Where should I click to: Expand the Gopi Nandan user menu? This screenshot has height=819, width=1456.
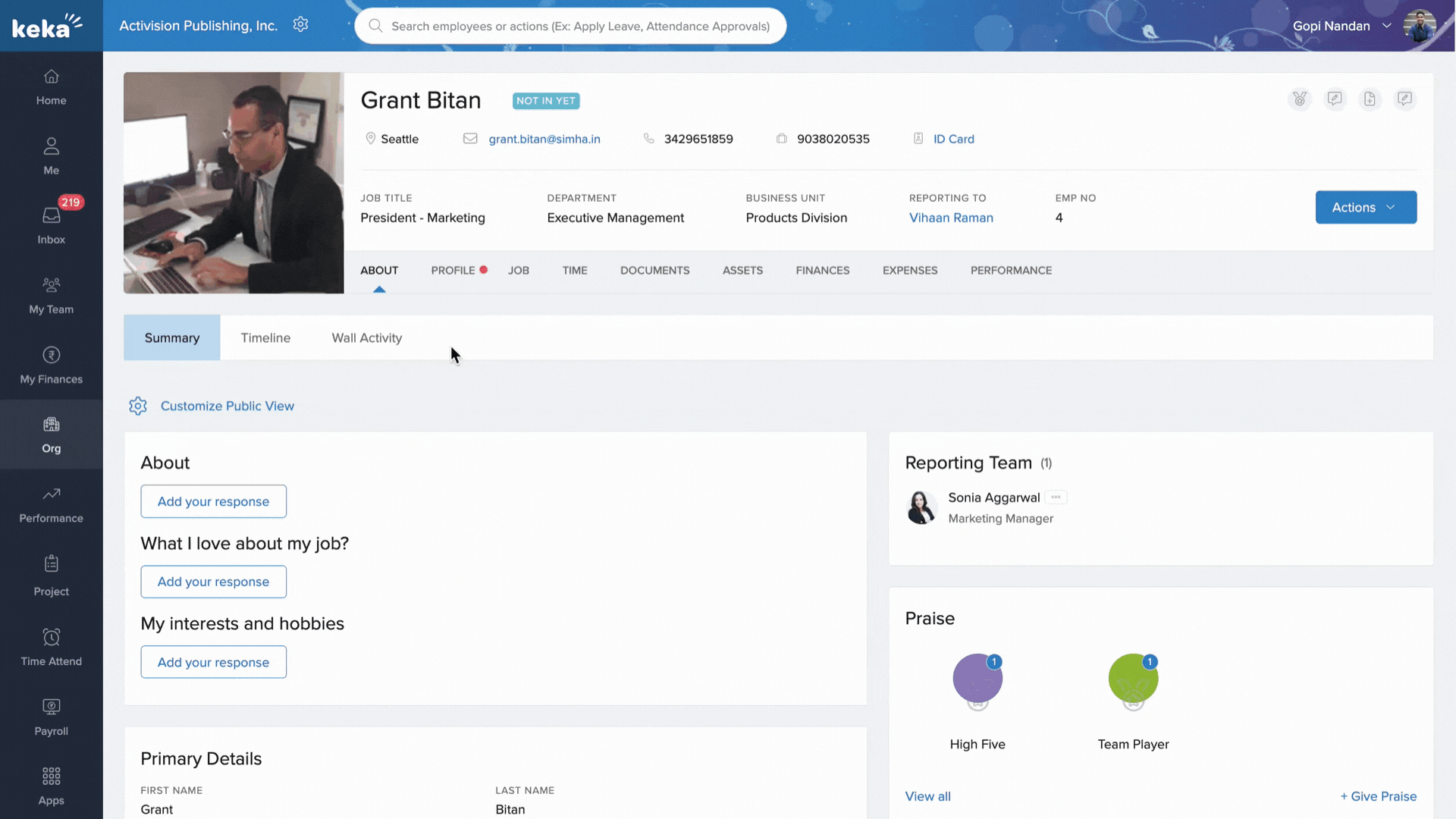coord(1386,26)
